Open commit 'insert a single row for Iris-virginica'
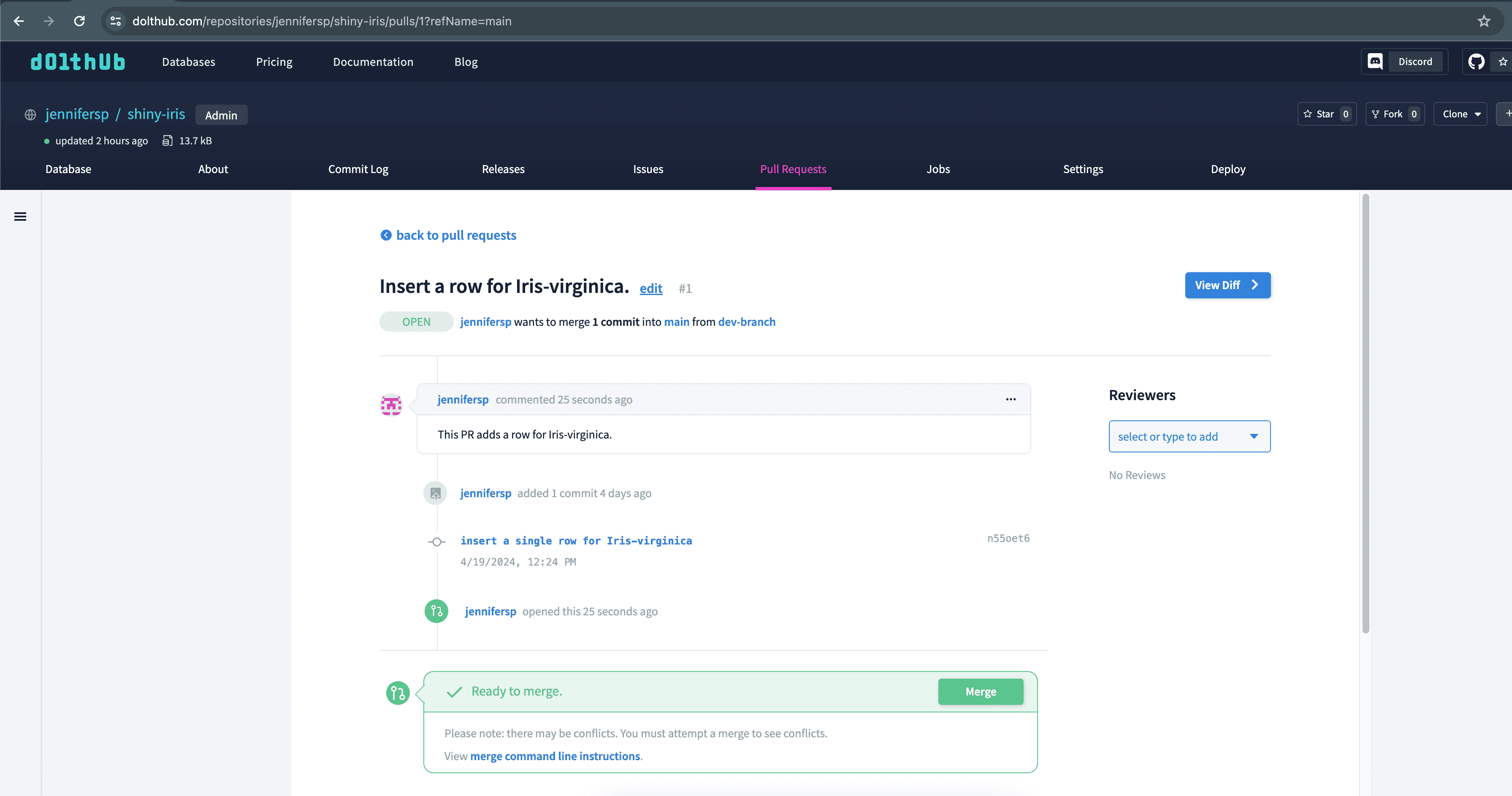 (576, 541)
